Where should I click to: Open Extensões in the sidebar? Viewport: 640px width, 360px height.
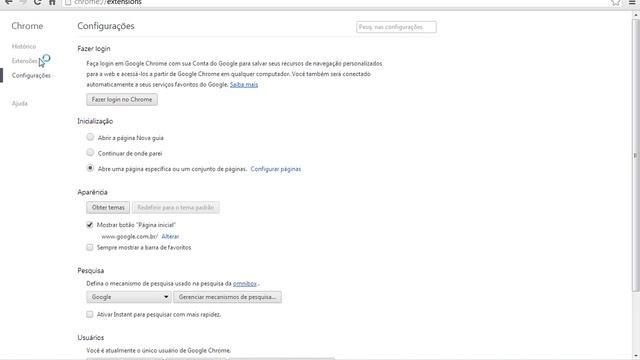point(24,61)
